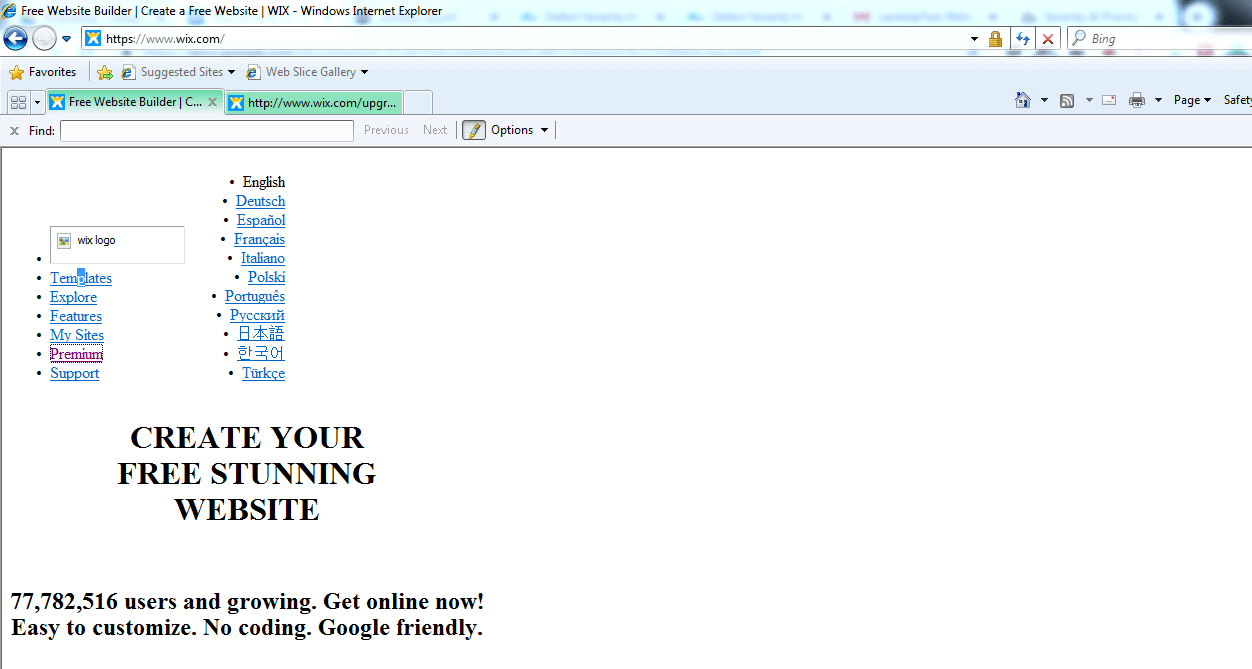Go back with the Back arrow button

(15, 39)
